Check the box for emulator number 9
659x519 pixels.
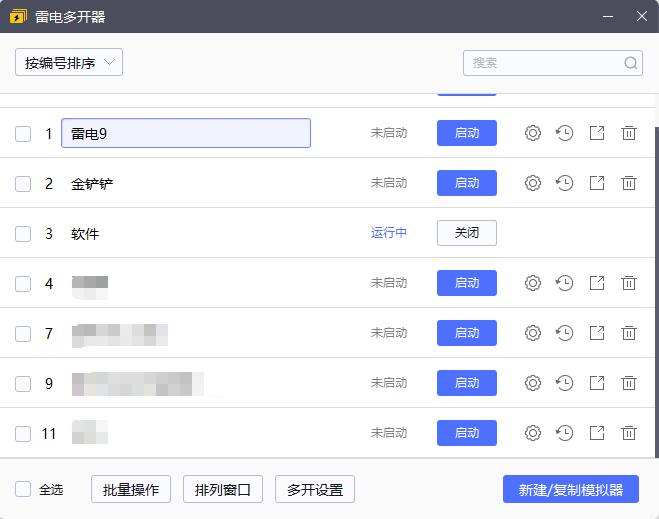[x=23, y=384]
